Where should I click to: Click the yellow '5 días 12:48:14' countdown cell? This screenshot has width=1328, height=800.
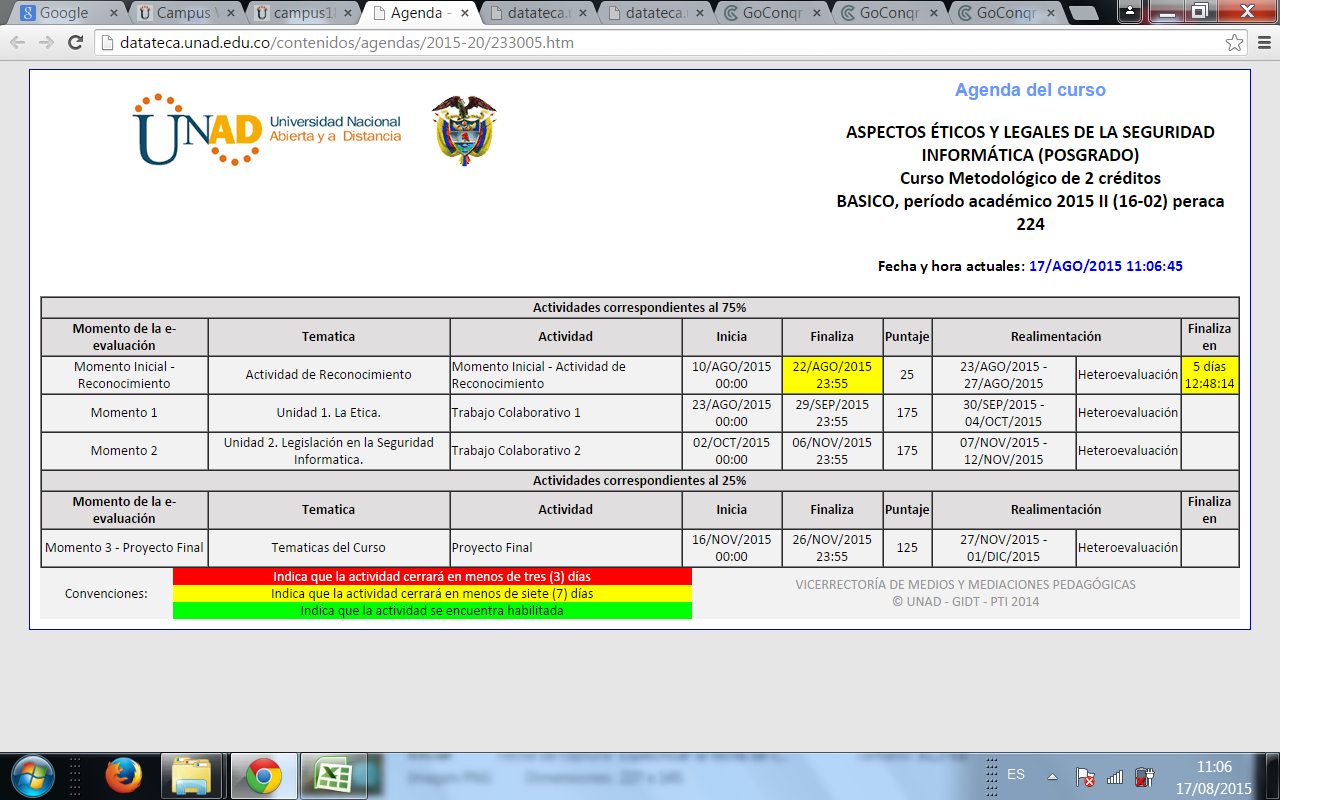pos(1210,375)
